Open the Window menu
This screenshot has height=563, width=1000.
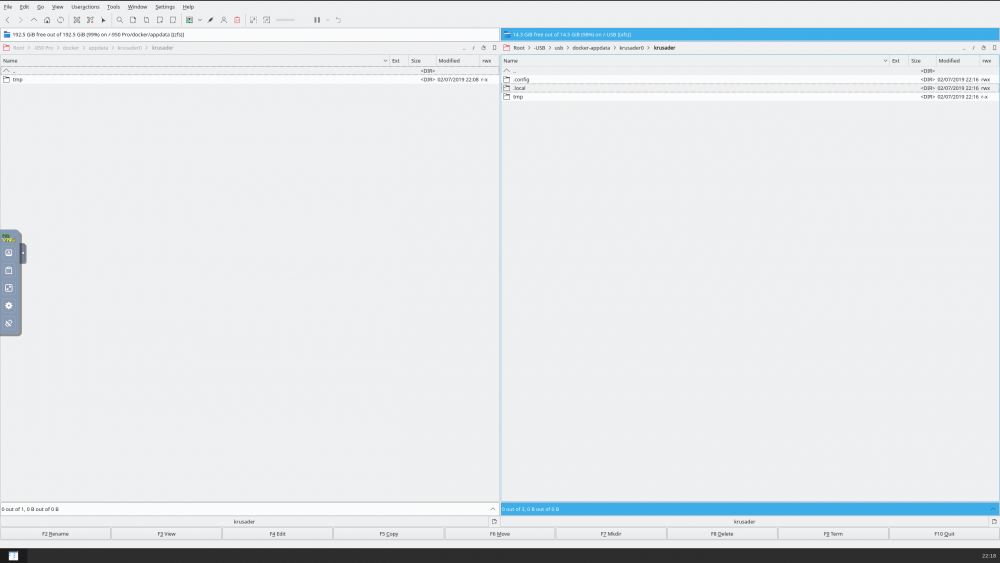[137, 7]
